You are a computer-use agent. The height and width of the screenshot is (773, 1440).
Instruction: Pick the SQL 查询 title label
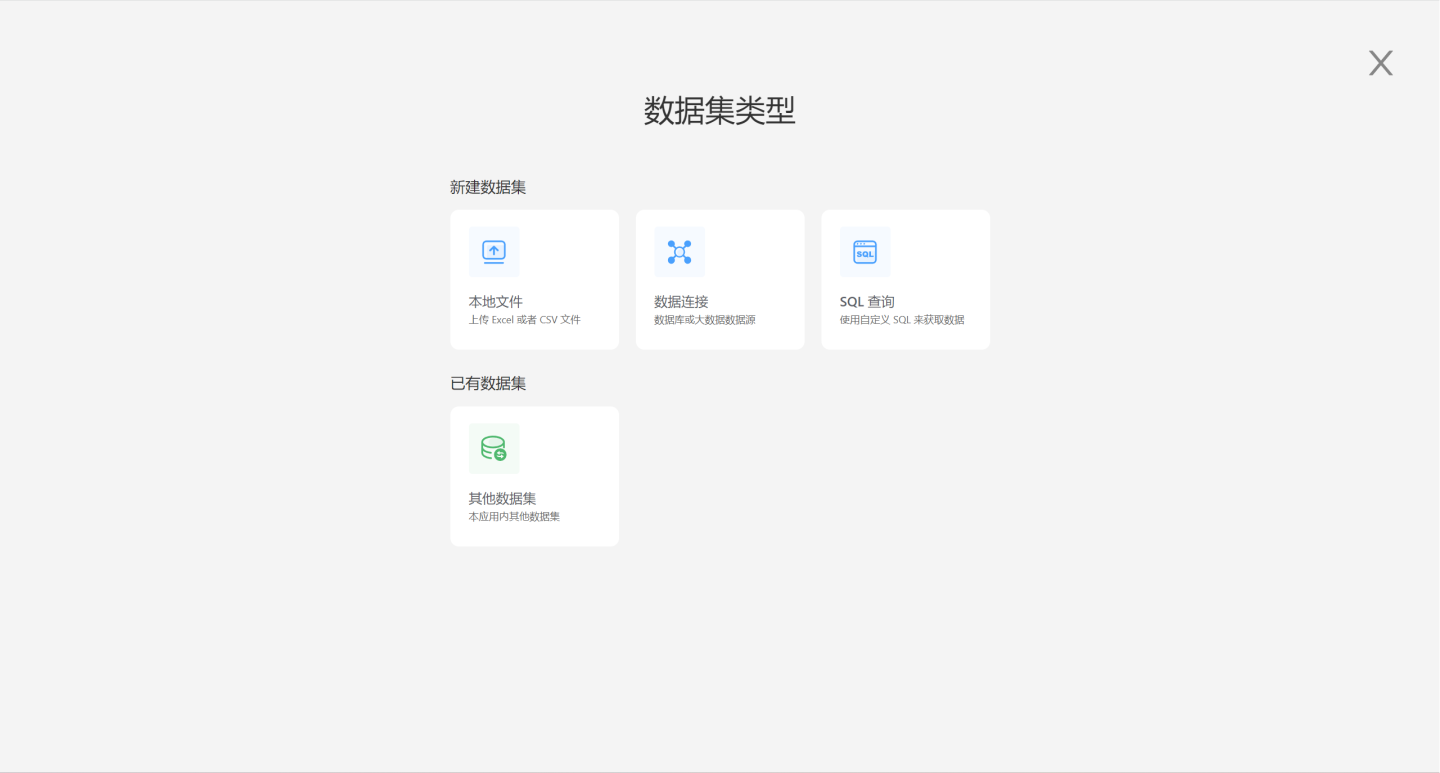[x=867, y=301]
